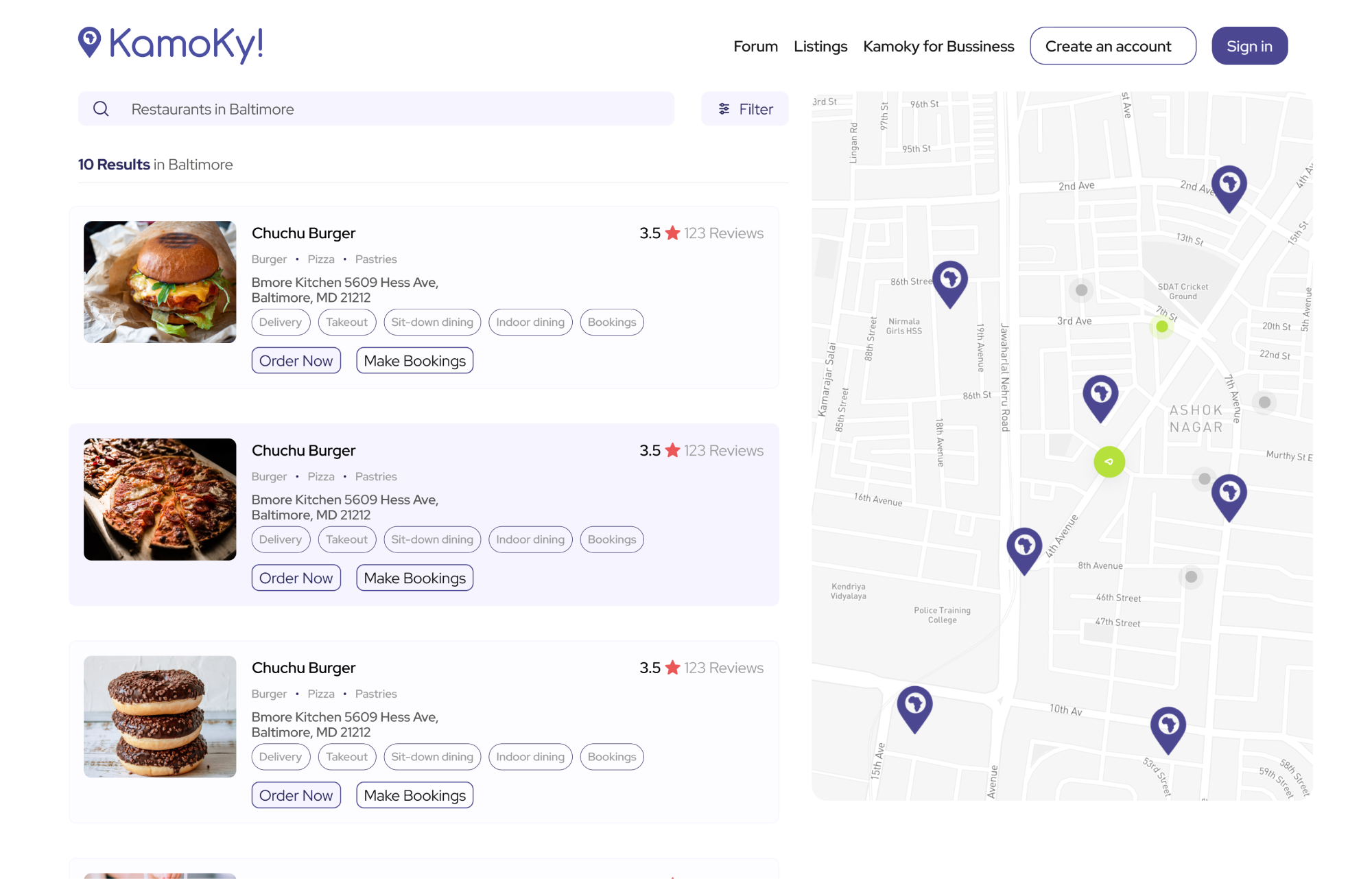
Task: Toggle Takeout tag on pizza listing
Action: 346,540
